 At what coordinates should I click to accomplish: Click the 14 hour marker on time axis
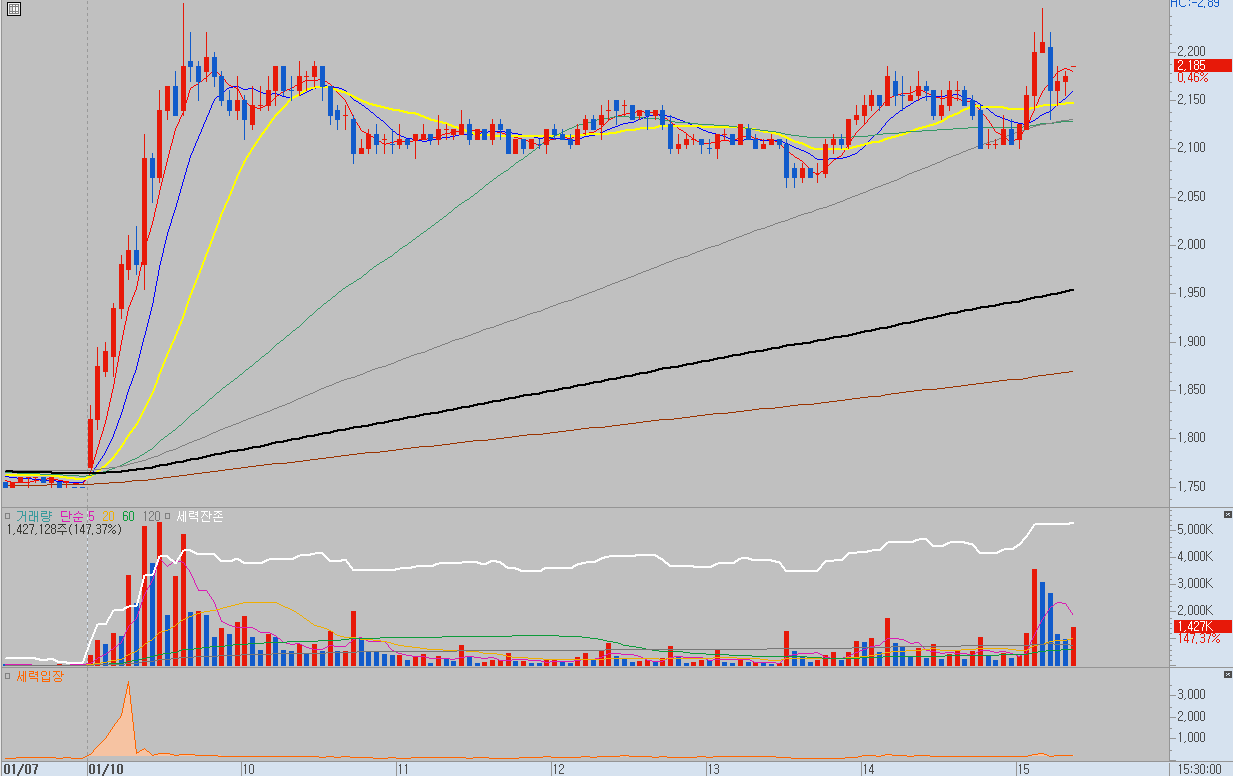click(x=869, y=769)
